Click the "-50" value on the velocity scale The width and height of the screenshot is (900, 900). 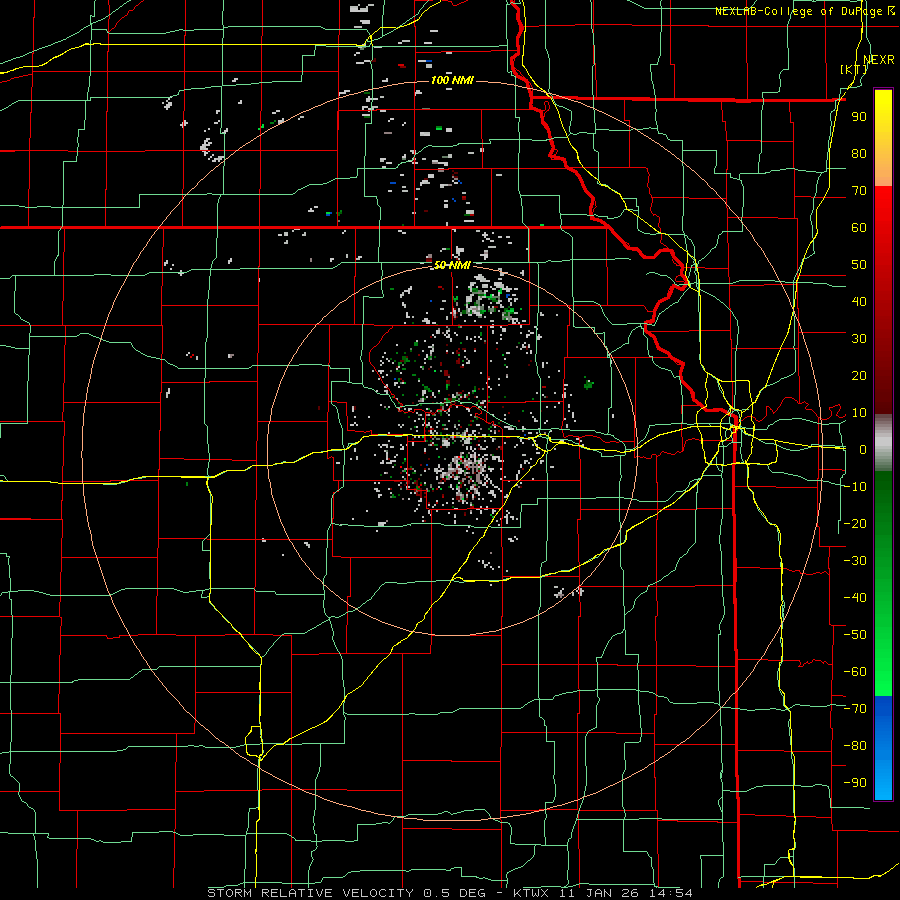[x=855, y=635]
